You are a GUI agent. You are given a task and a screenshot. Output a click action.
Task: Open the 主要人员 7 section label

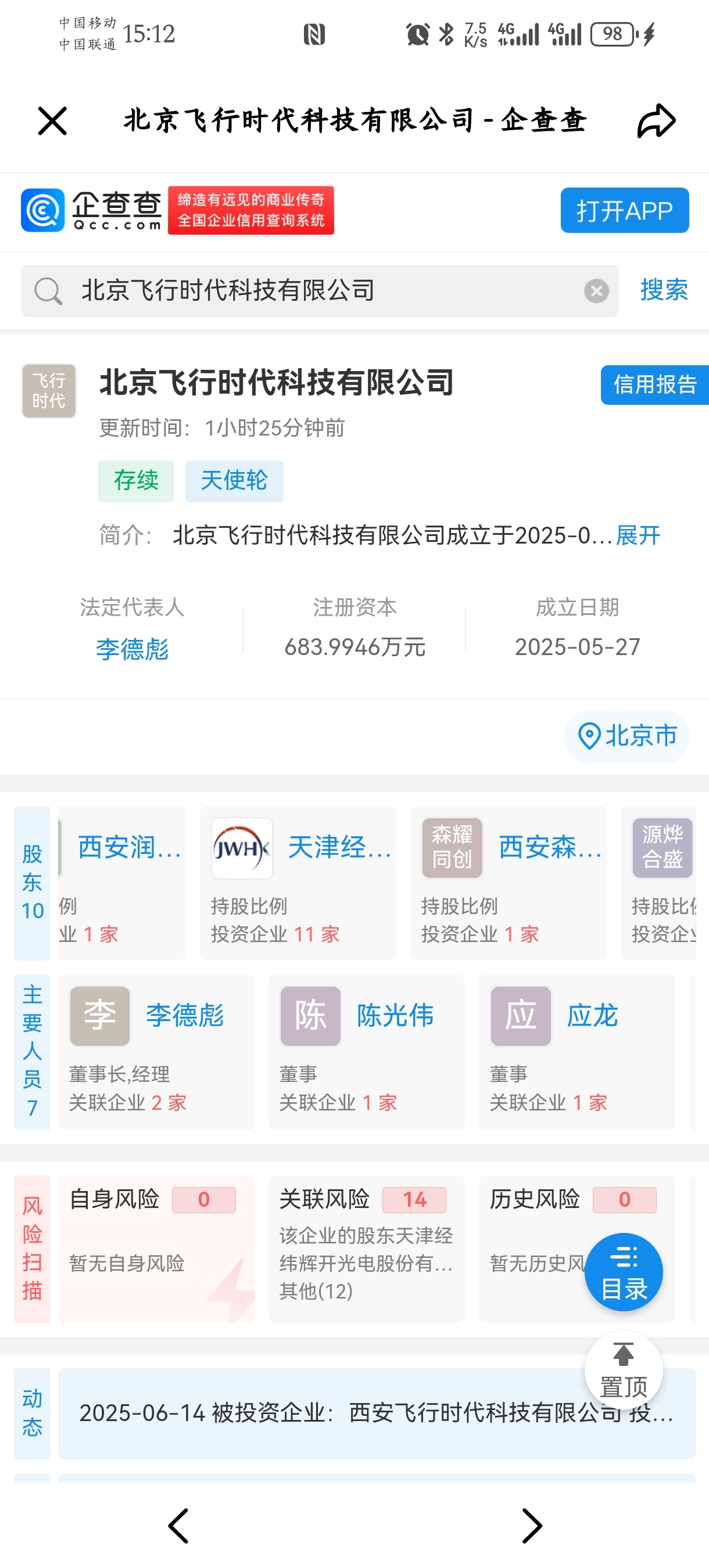[33, 1052]
